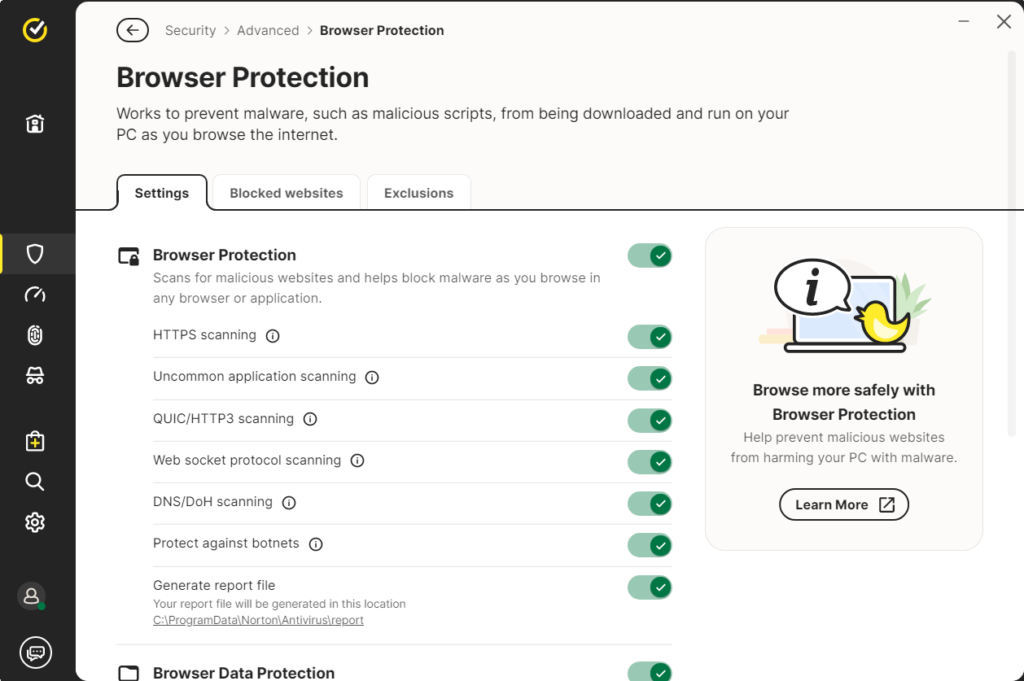Go to the Home dashboard icon in sidebar
This screenshot has height=681, width=1024.
[35, 124]
